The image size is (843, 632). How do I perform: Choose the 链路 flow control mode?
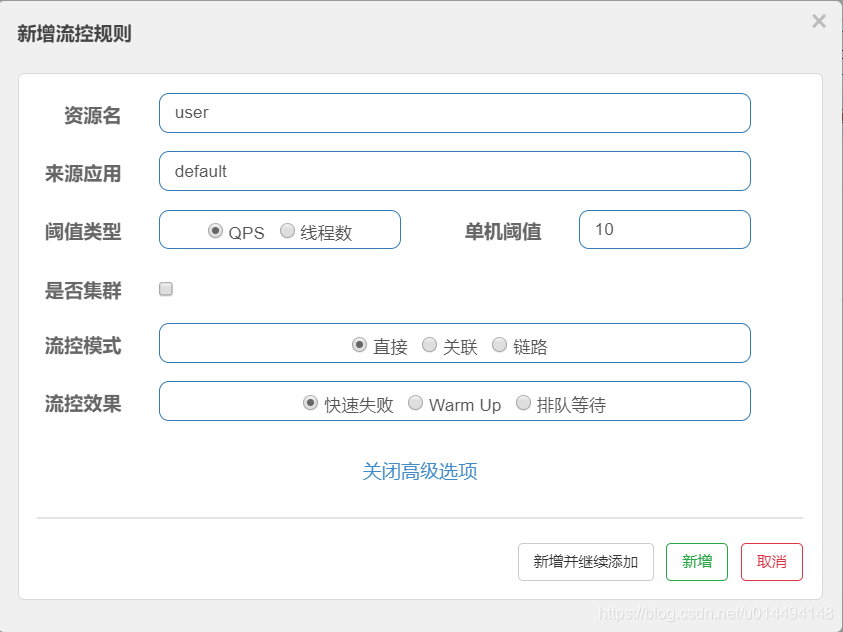(499, 344)
